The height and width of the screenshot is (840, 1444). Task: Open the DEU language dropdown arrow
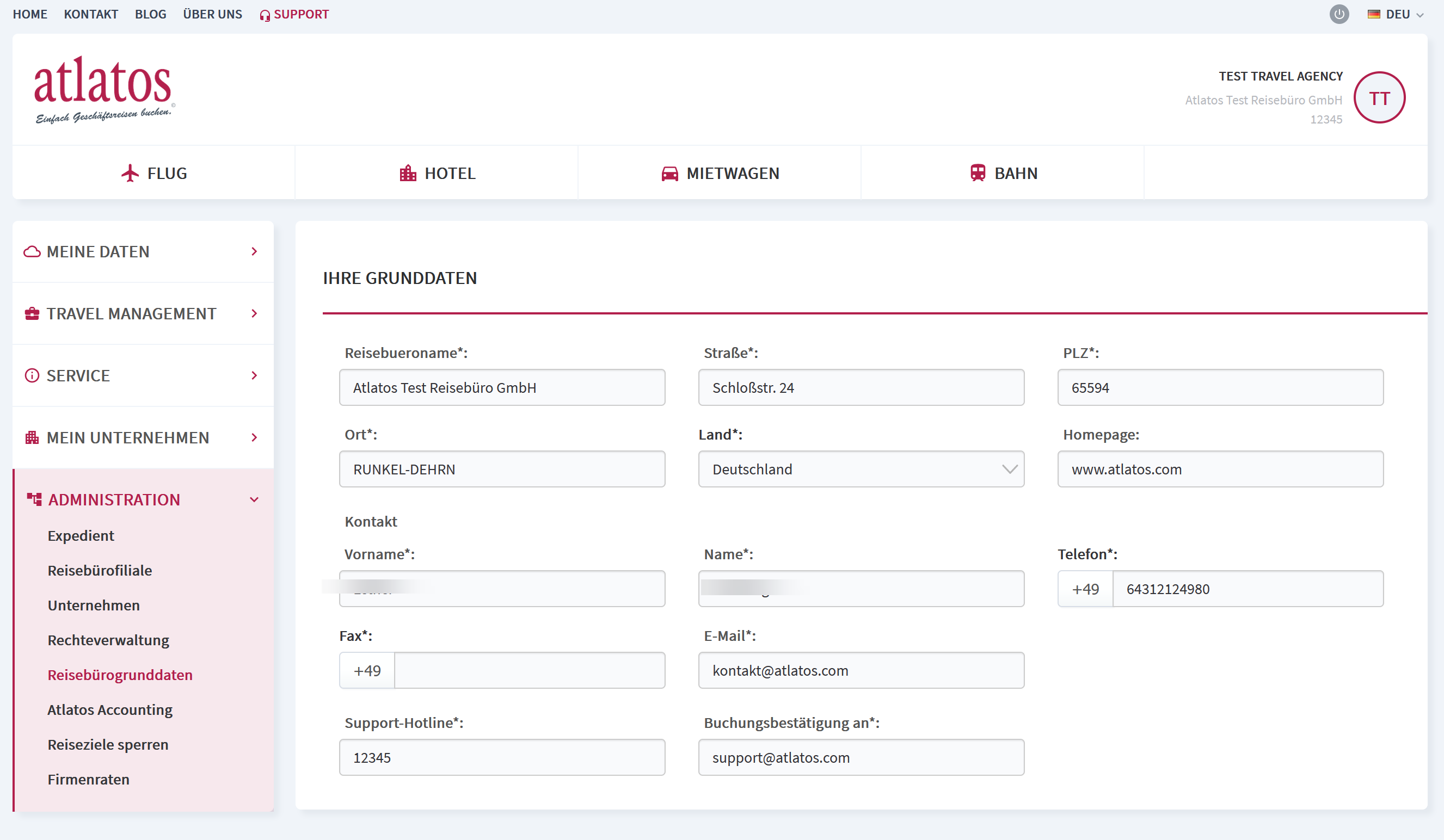1420,15
